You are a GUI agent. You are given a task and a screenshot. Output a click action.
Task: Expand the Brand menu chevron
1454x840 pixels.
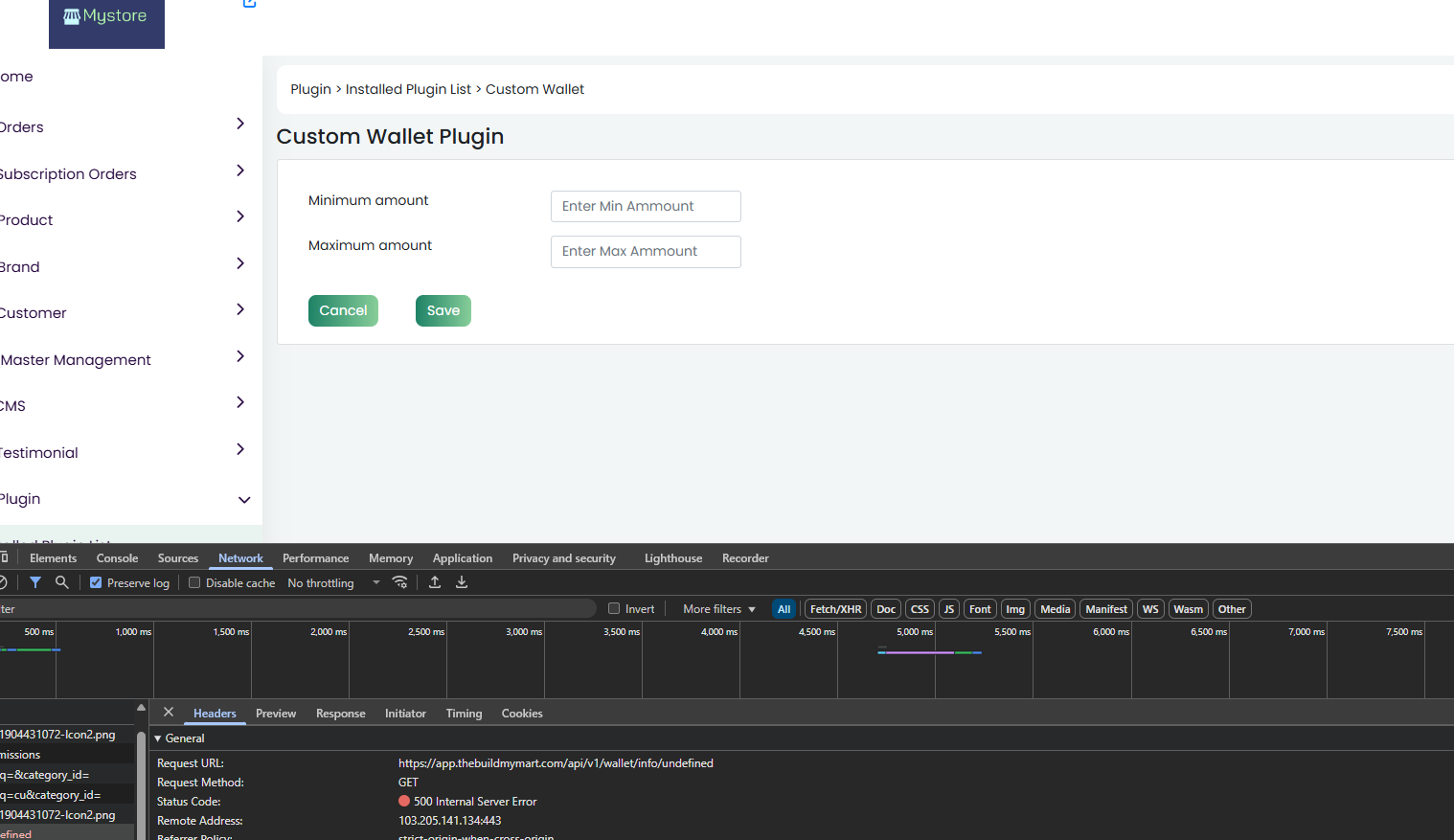coord(240,263)
